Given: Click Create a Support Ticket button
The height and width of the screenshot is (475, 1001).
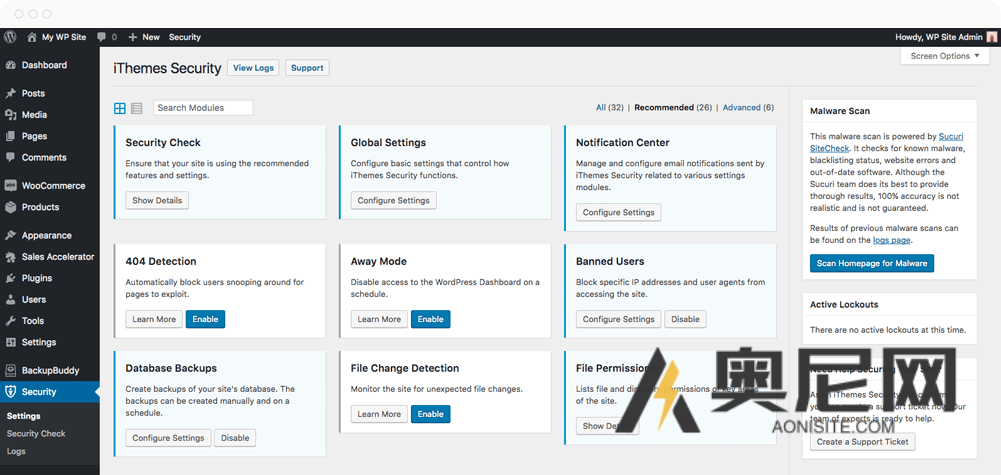Looking at the screenshot, I should click(x=862, y=442).
